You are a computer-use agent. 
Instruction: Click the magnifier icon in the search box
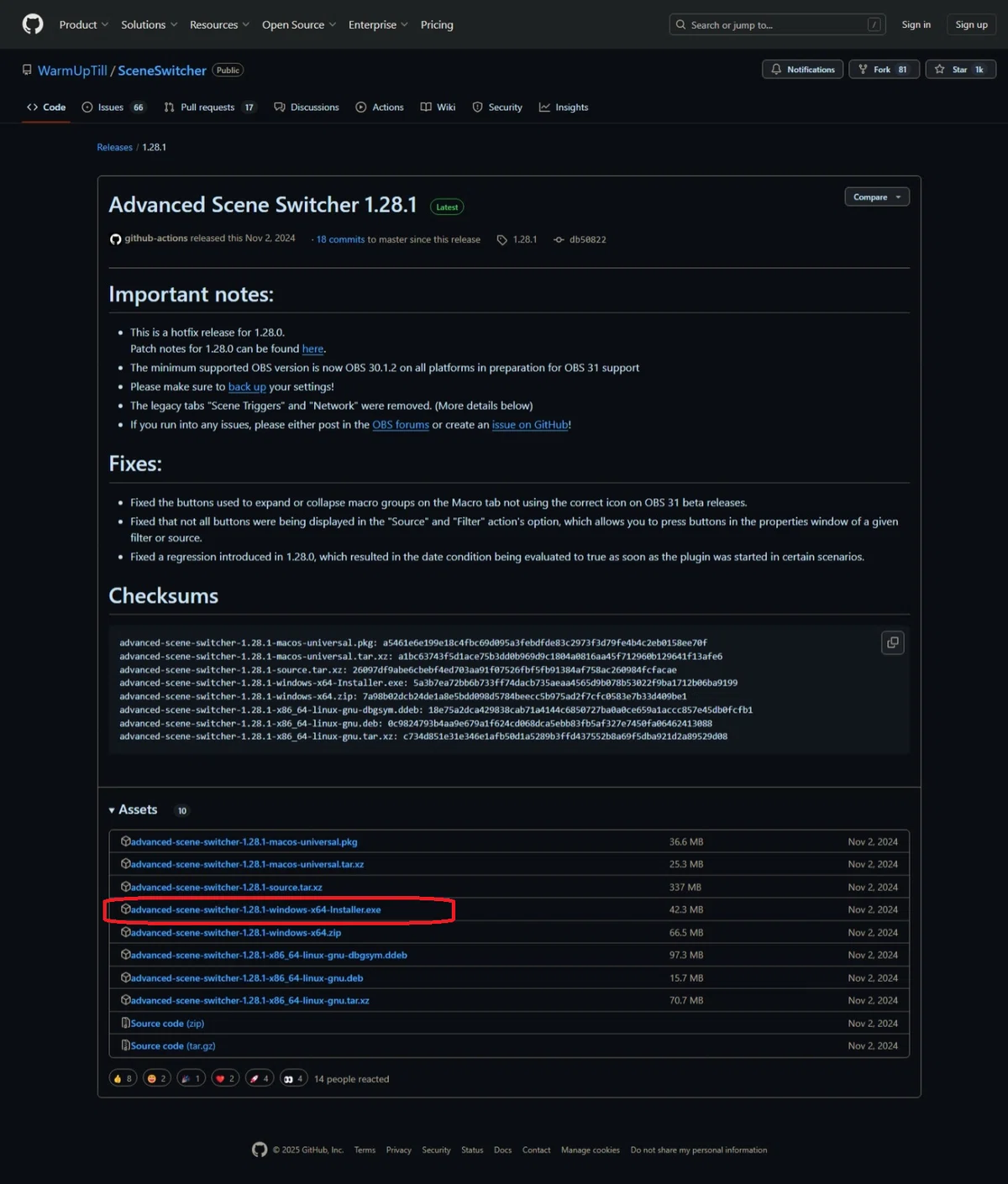coord(681,25)
